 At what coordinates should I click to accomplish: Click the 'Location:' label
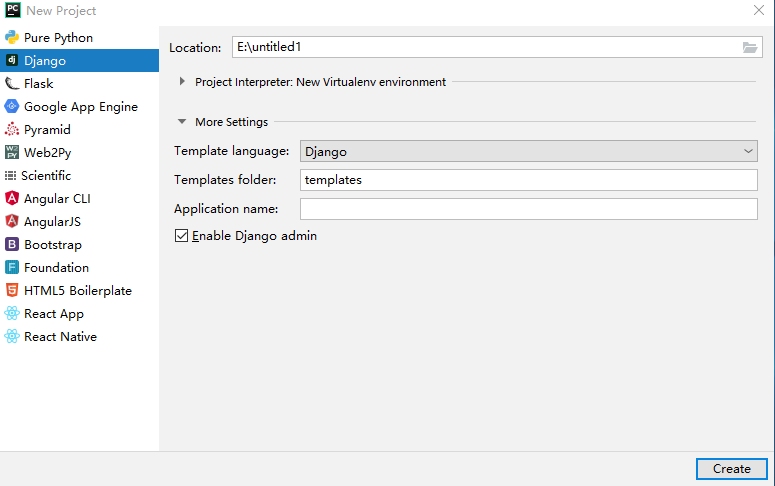[195, 47]
